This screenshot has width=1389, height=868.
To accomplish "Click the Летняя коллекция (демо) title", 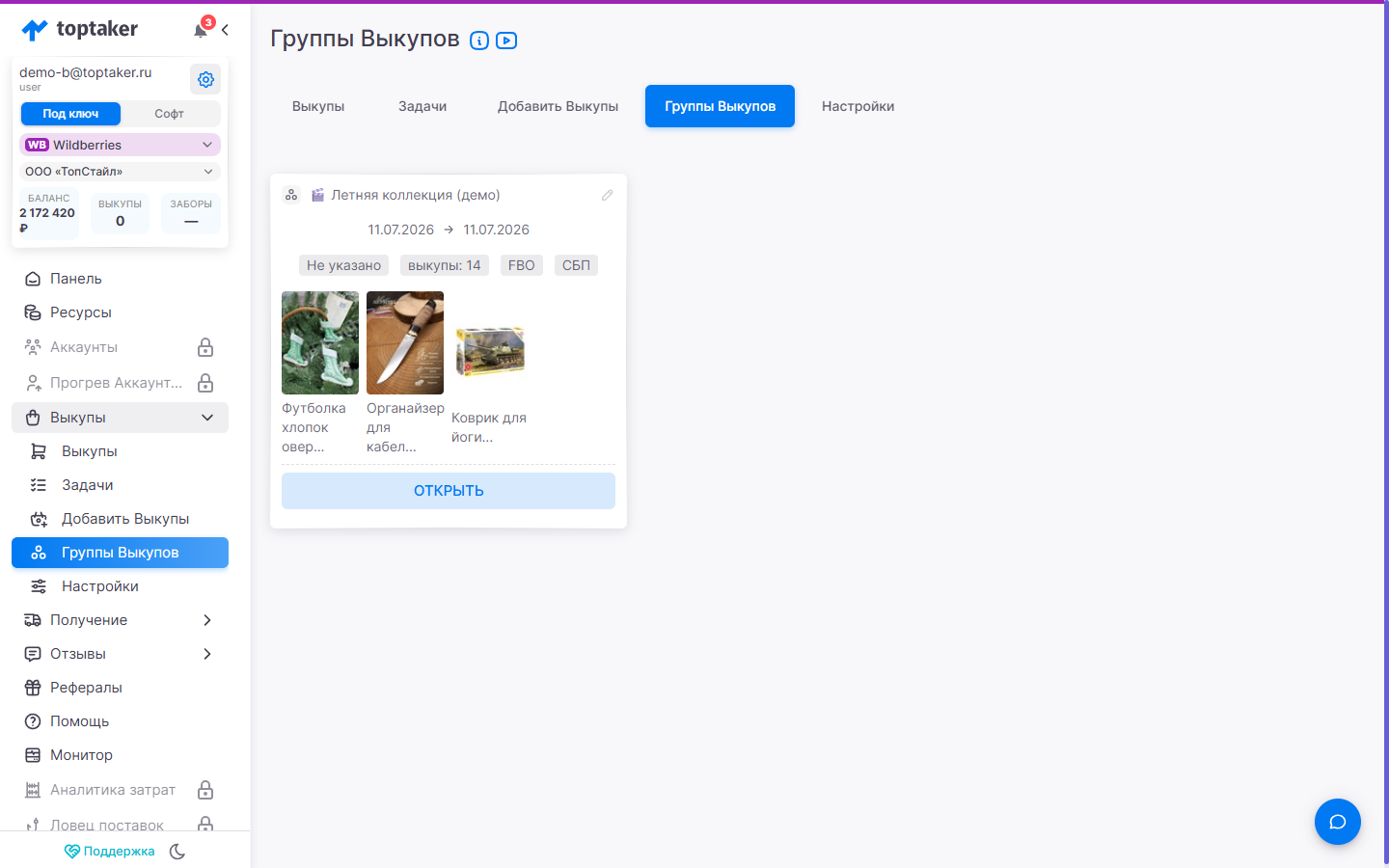I will pos(416,195).
